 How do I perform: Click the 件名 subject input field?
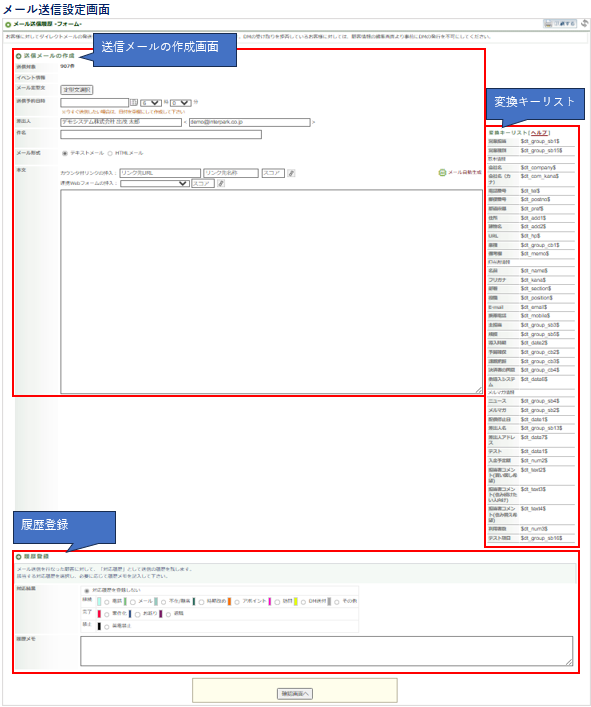161,134
